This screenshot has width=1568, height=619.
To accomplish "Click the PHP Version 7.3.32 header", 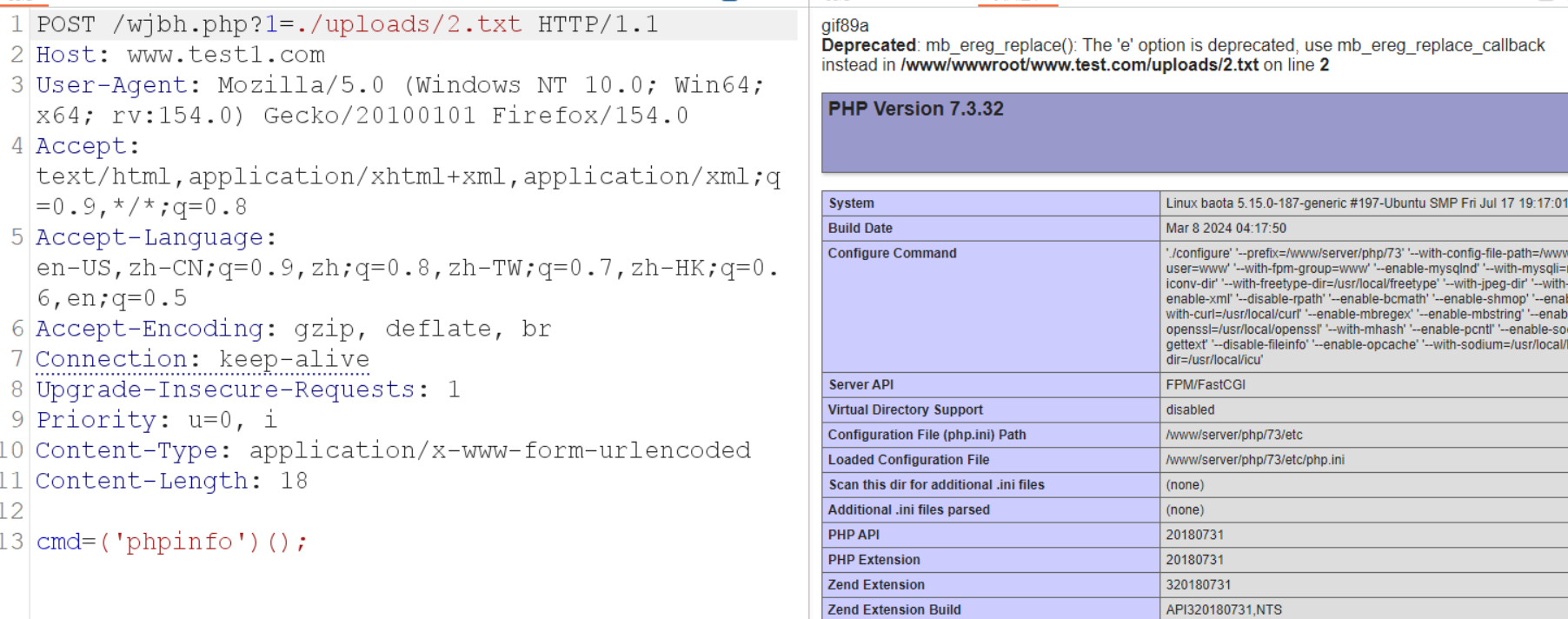I will point(915,109).
